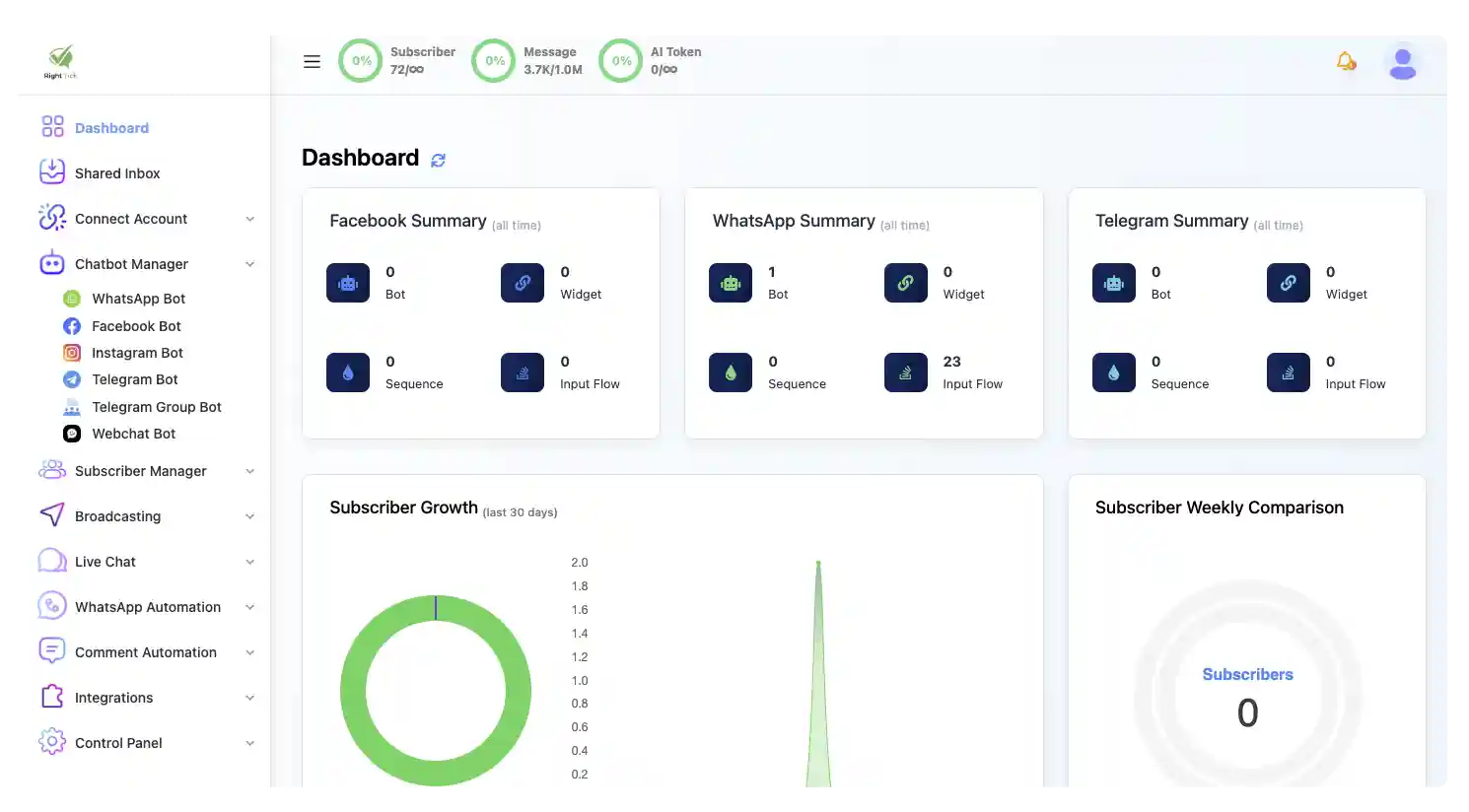
Task: Expand the Broadcasting options
Action: point(117,515)
